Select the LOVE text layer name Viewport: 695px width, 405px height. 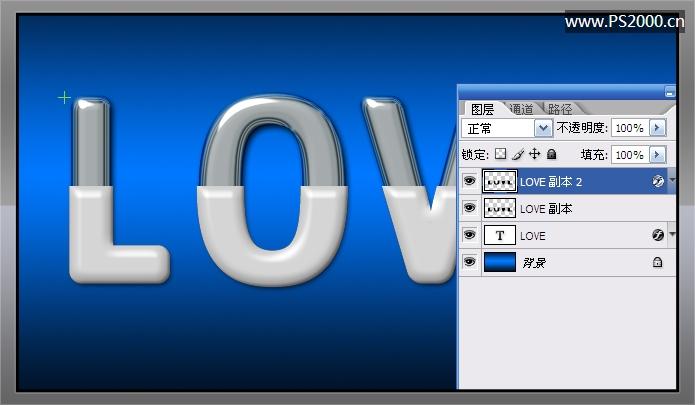coord(533,236)
